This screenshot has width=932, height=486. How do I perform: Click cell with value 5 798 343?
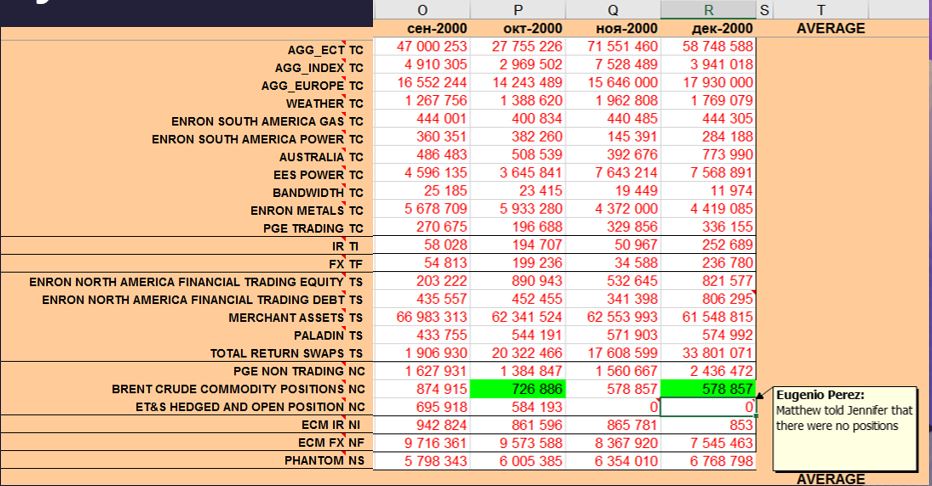421,460
